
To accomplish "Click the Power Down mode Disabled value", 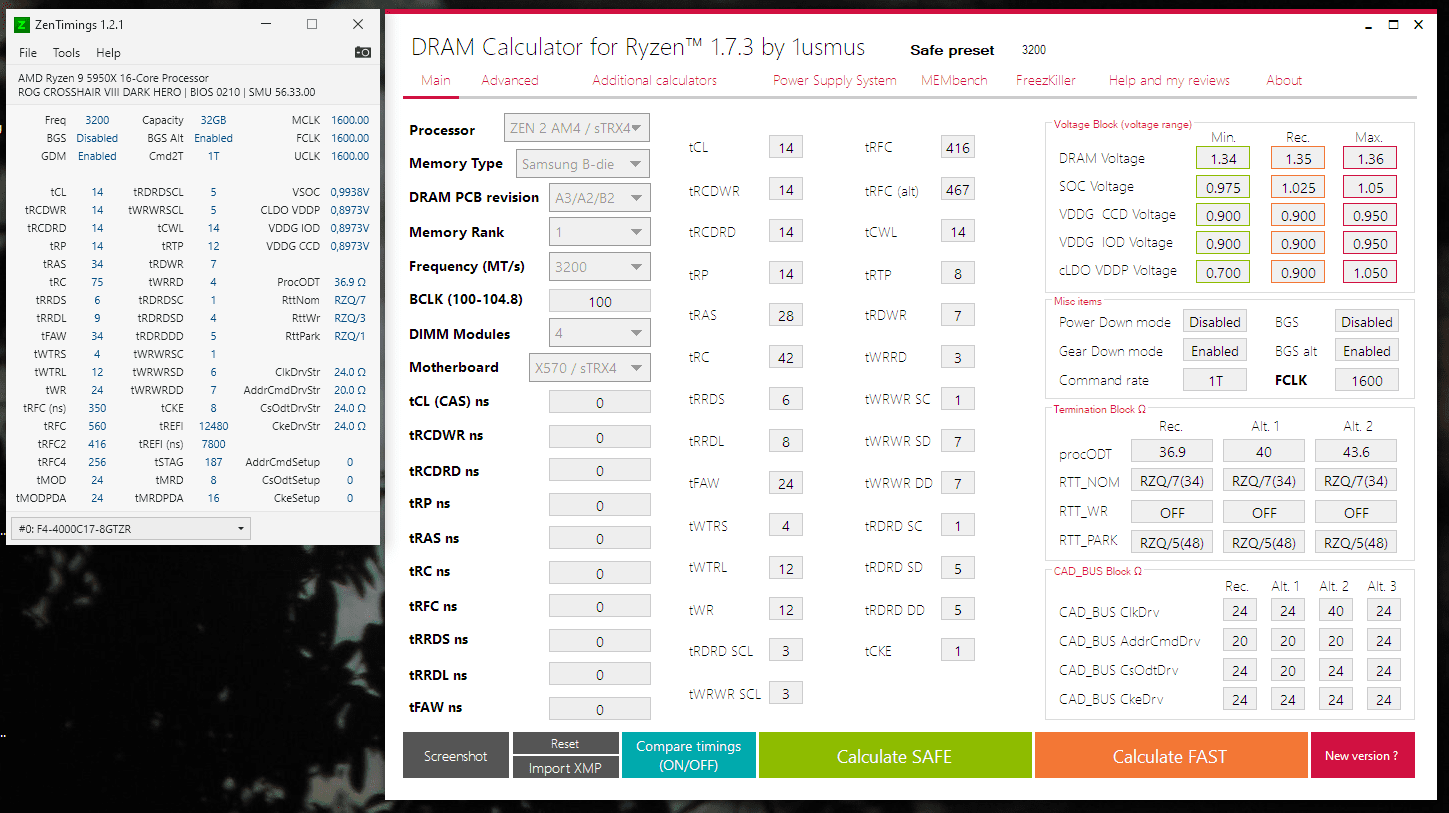I will (1215, 322).
